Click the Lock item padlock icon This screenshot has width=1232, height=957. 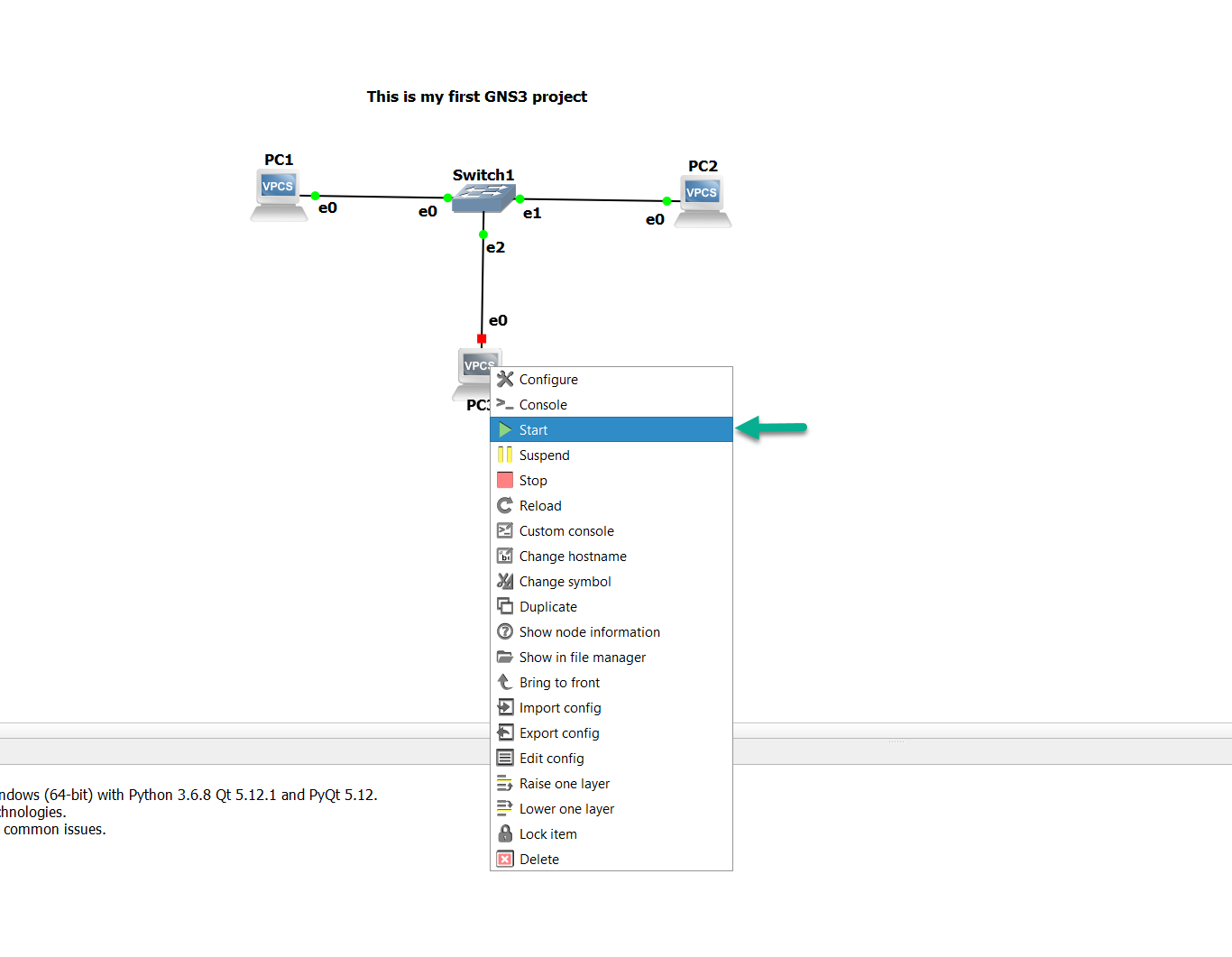pos(505,833)
